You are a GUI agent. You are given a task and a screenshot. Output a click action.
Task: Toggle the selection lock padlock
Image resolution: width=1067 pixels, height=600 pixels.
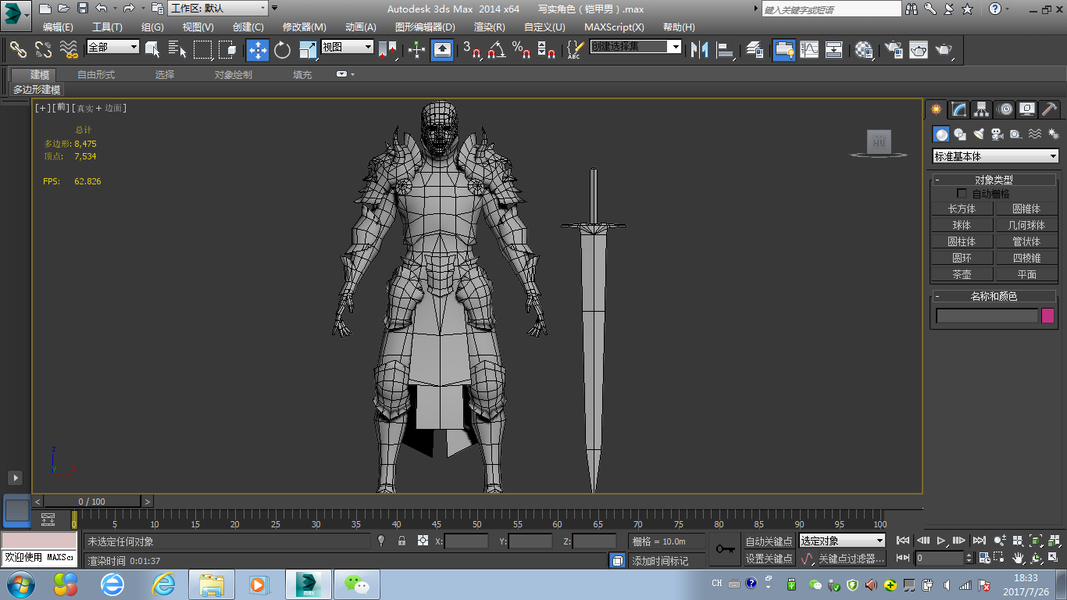[401, 541]
